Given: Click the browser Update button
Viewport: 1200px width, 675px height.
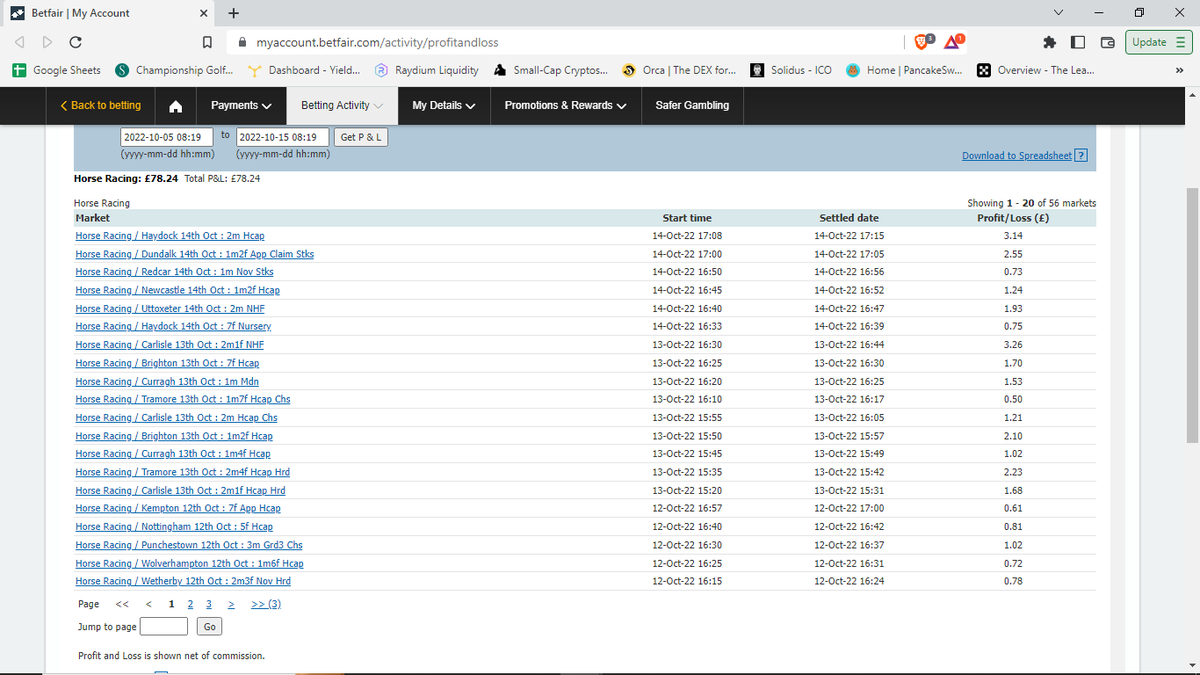Looking at the screenshot, I should (x=1158, y=42).
